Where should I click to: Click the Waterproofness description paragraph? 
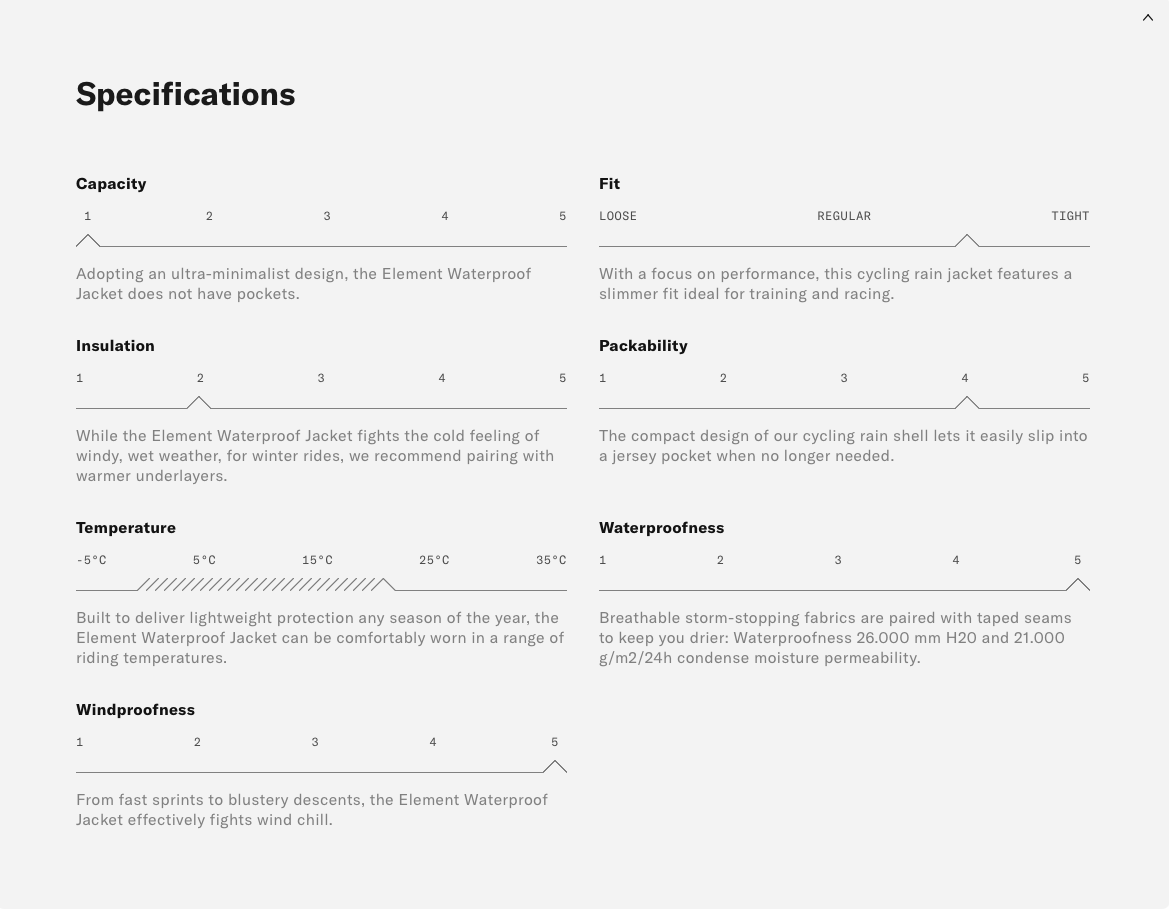(835, 638)
